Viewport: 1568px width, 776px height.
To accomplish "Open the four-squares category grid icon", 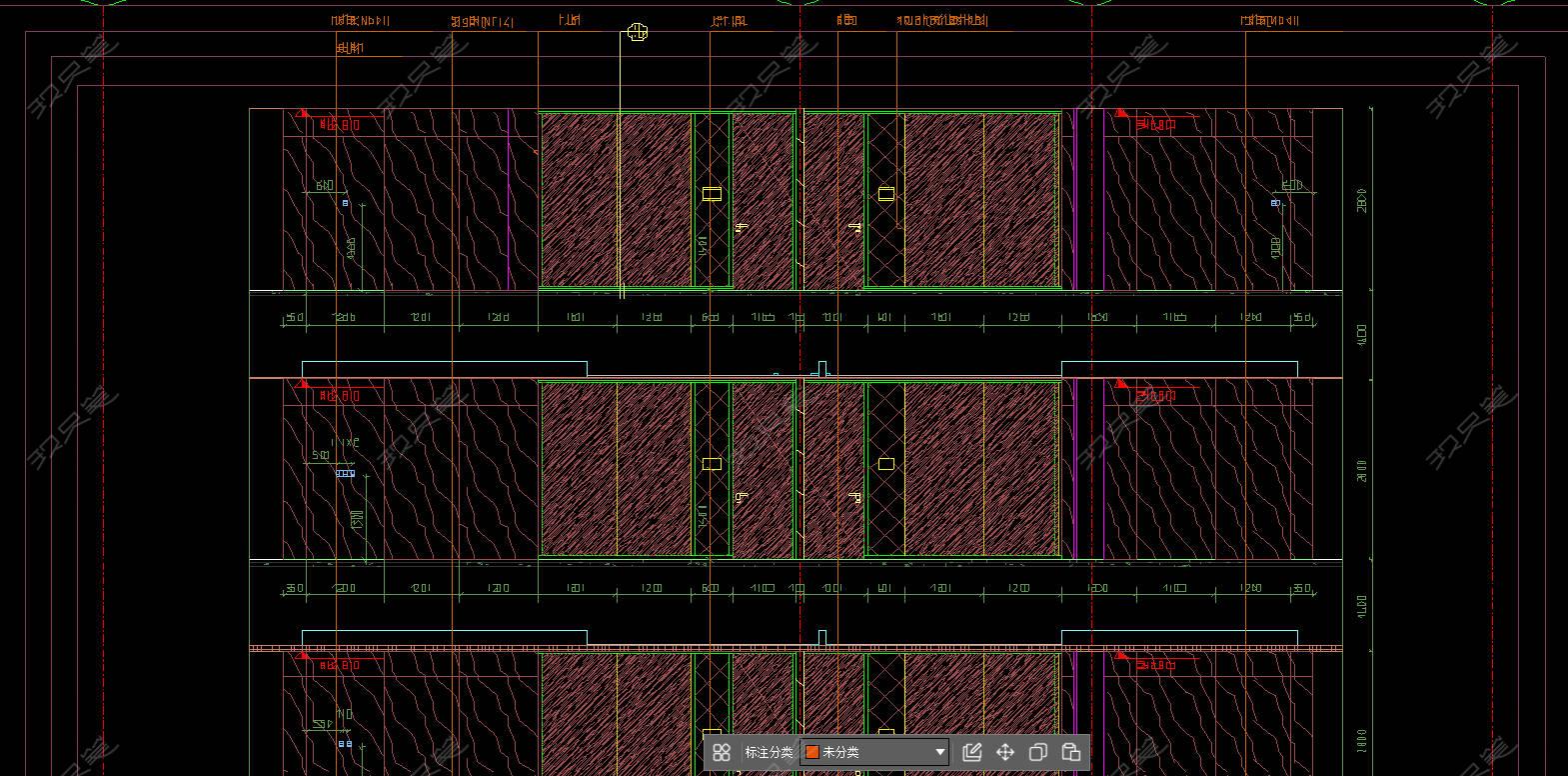I will click(722, 752).
